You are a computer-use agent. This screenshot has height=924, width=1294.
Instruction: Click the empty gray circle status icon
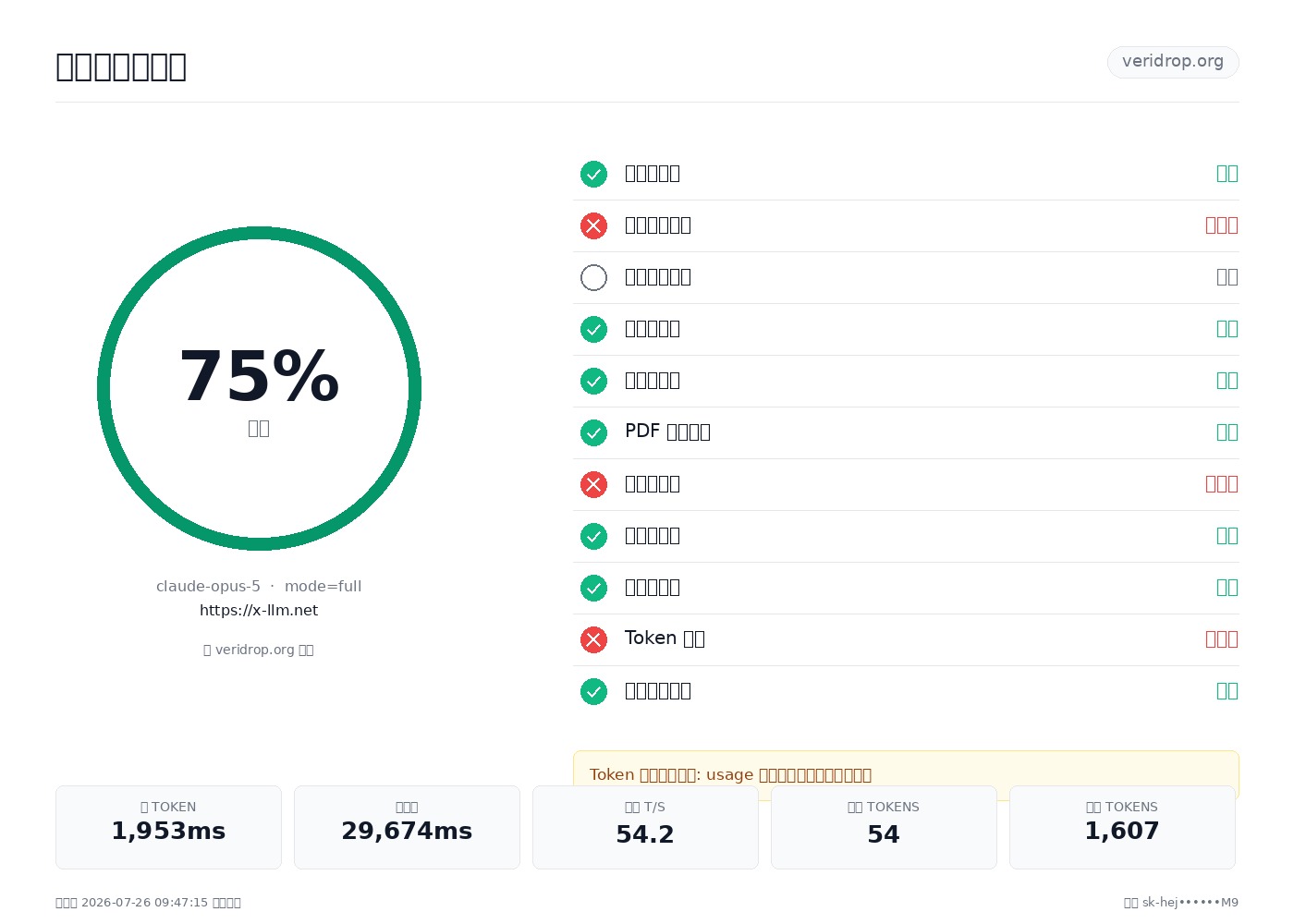click(593, 277)
